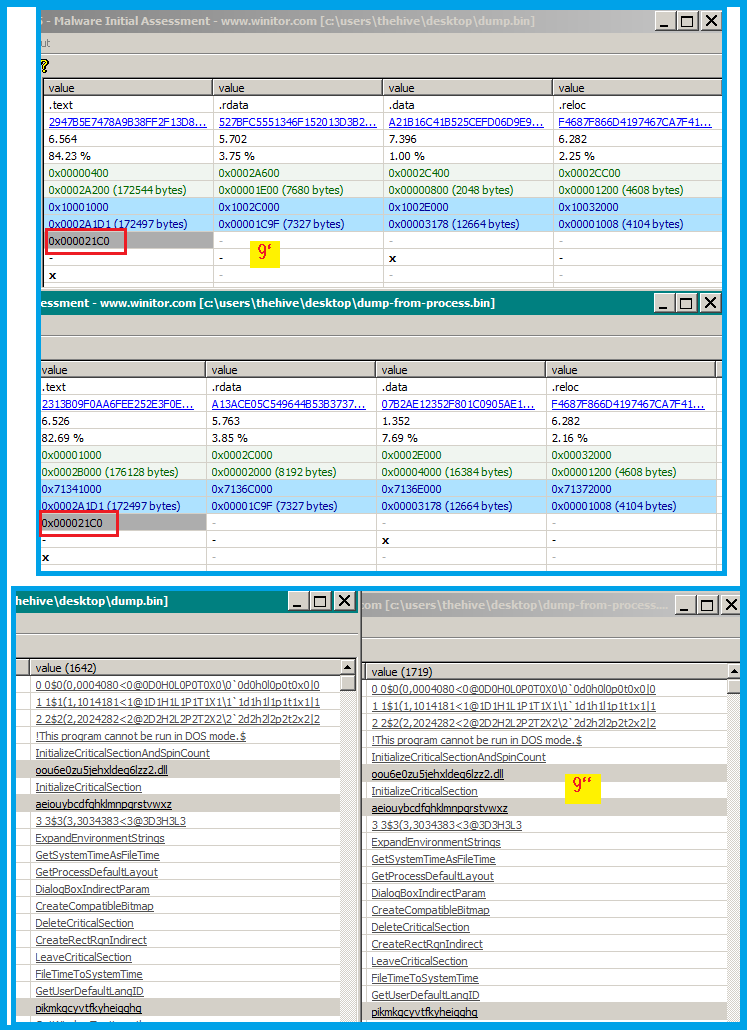Select ExpandEnvironmentStrings in value (1642) list

point(98,838)
